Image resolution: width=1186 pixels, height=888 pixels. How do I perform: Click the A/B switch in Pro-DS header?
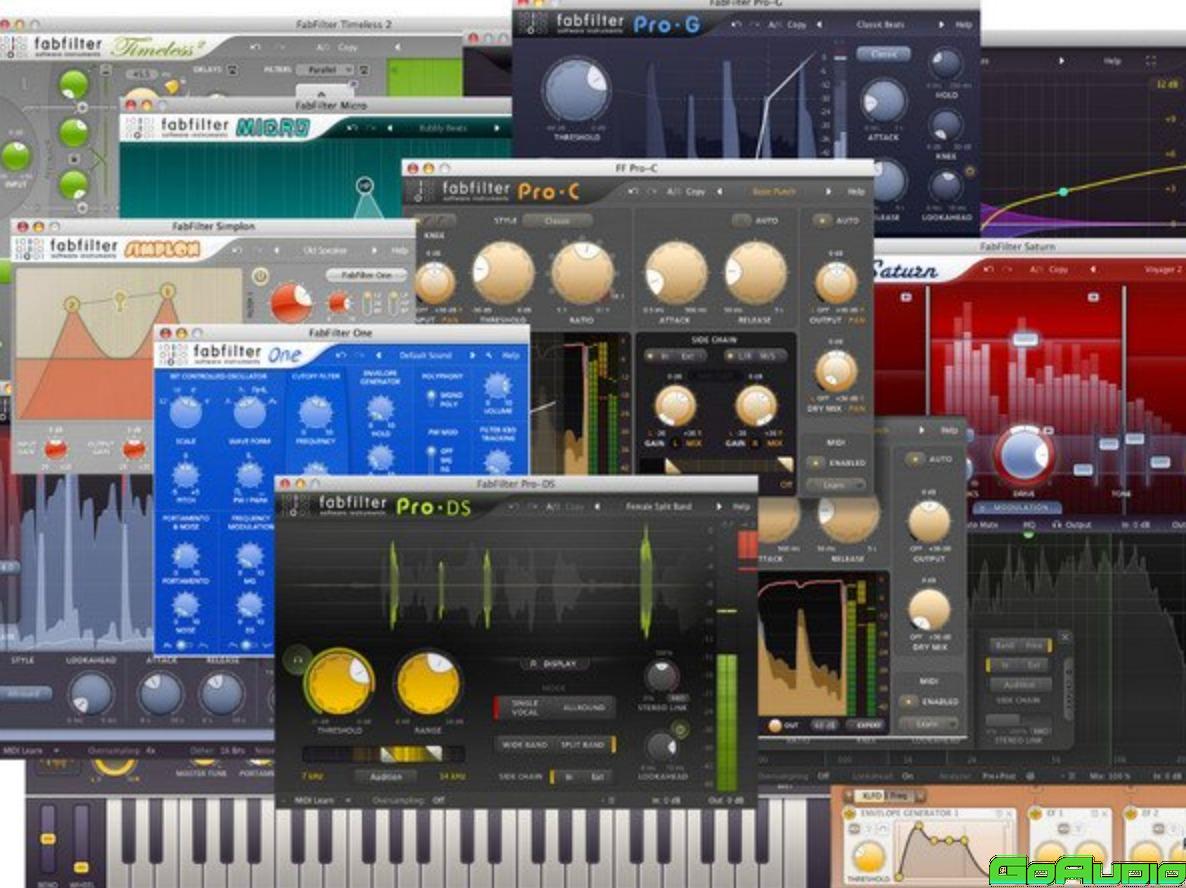tap(553, 507)
